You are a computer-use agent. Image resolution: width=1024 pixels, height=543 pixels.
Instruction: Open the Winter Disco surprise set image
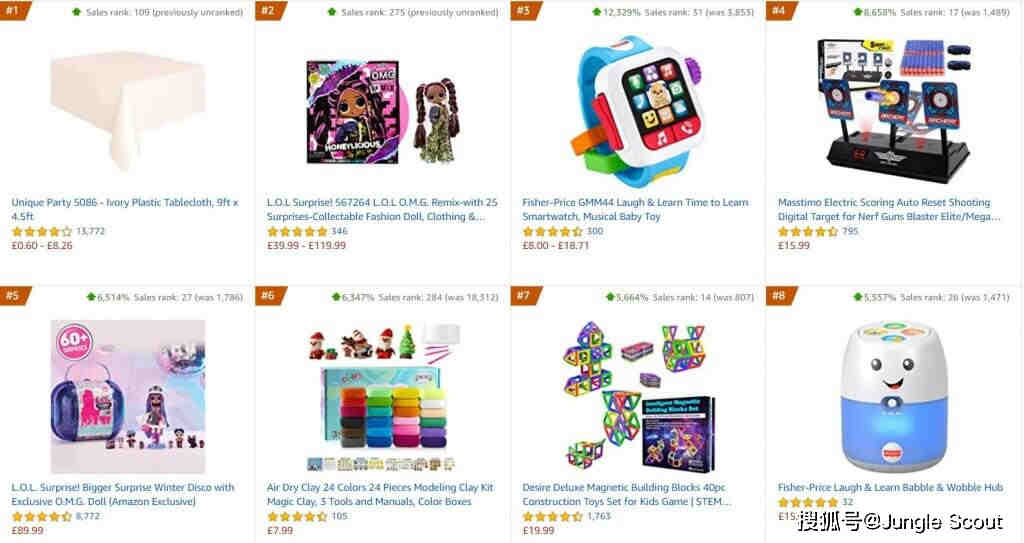(x=128, y=397)
